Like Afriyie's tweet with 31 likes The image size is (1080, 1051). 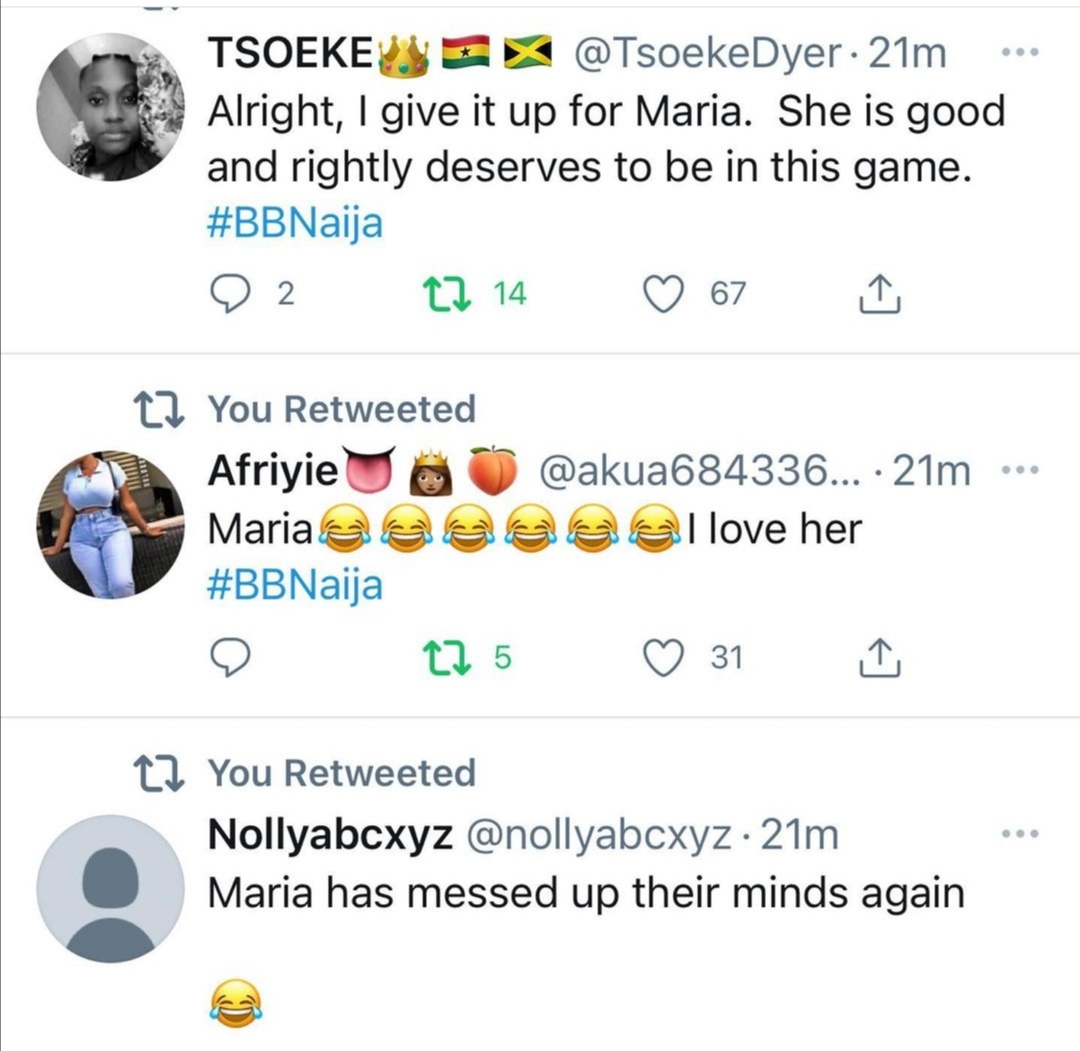coord(659,658)
